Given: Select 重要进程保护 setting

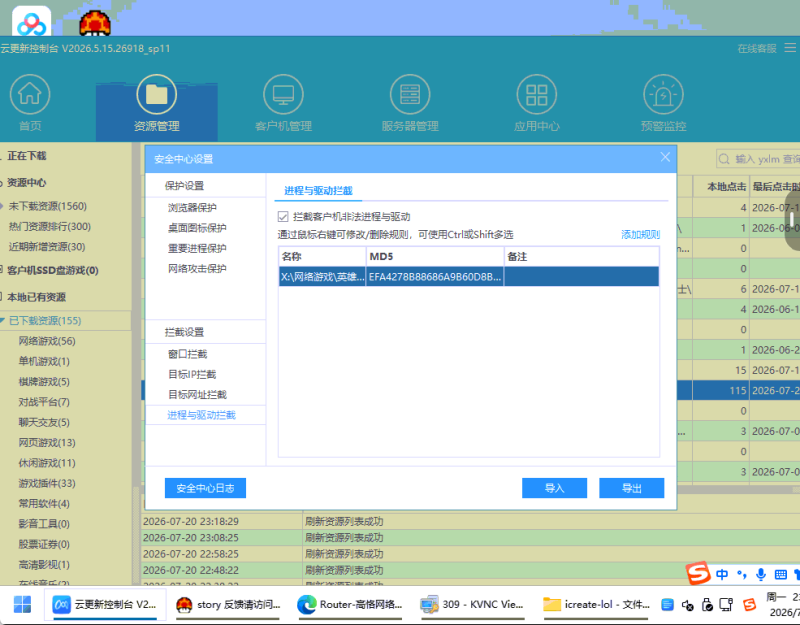Looking at the screenshot, I should (197, 248).
